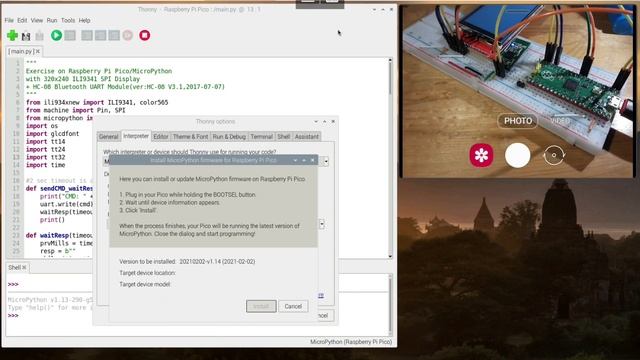Click the greyed Step into icon
The height and width of the screenshot is (360, 640).
[100, 36]
